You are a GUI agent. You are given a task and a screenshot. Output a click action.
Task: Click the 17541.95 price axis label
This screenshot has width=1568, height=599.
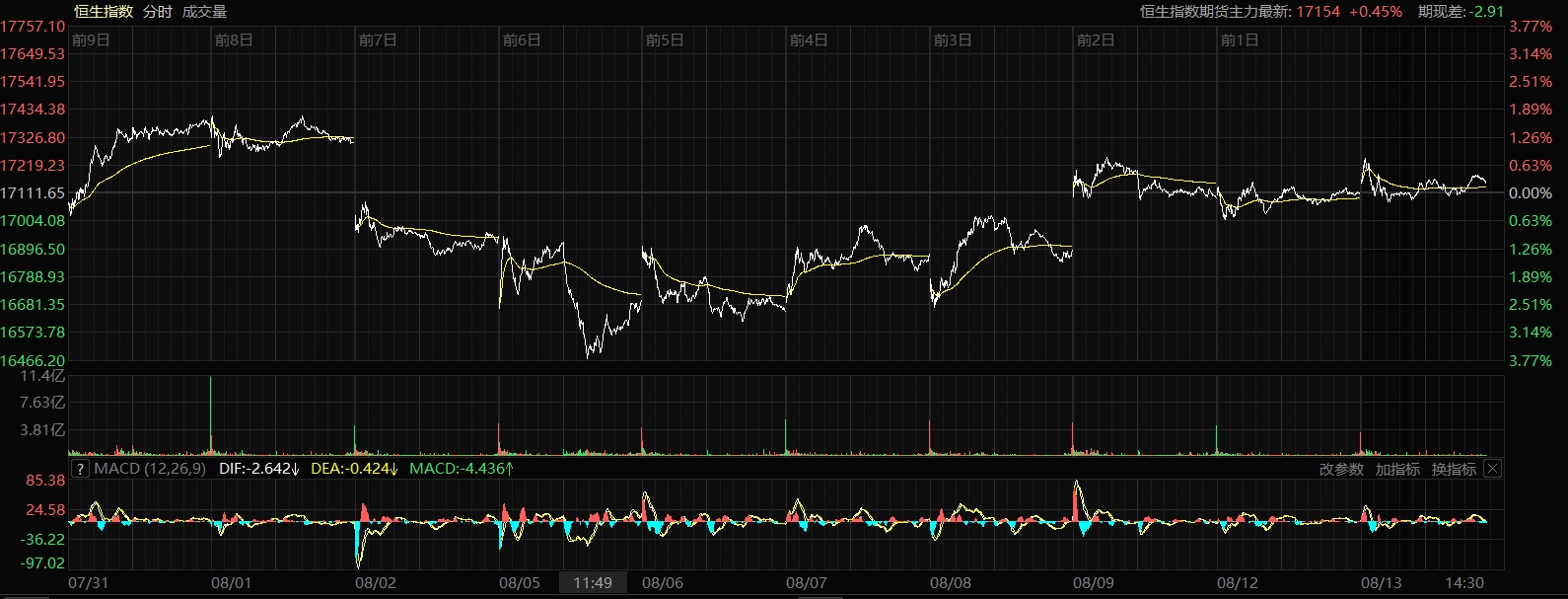[33, 82]
